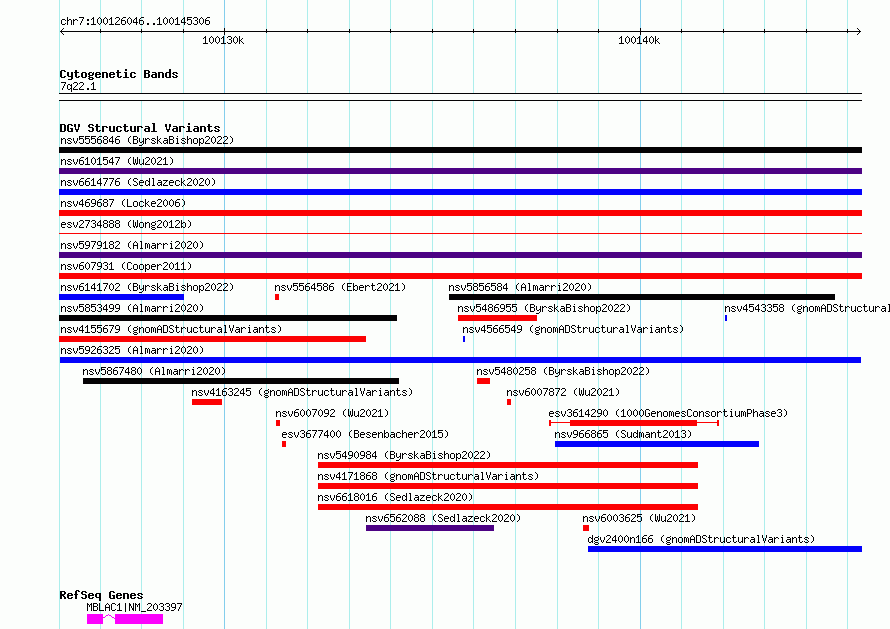Click esv3677400 (Besenbacher2015) label
890x629 pixels.
coord(365,434)
